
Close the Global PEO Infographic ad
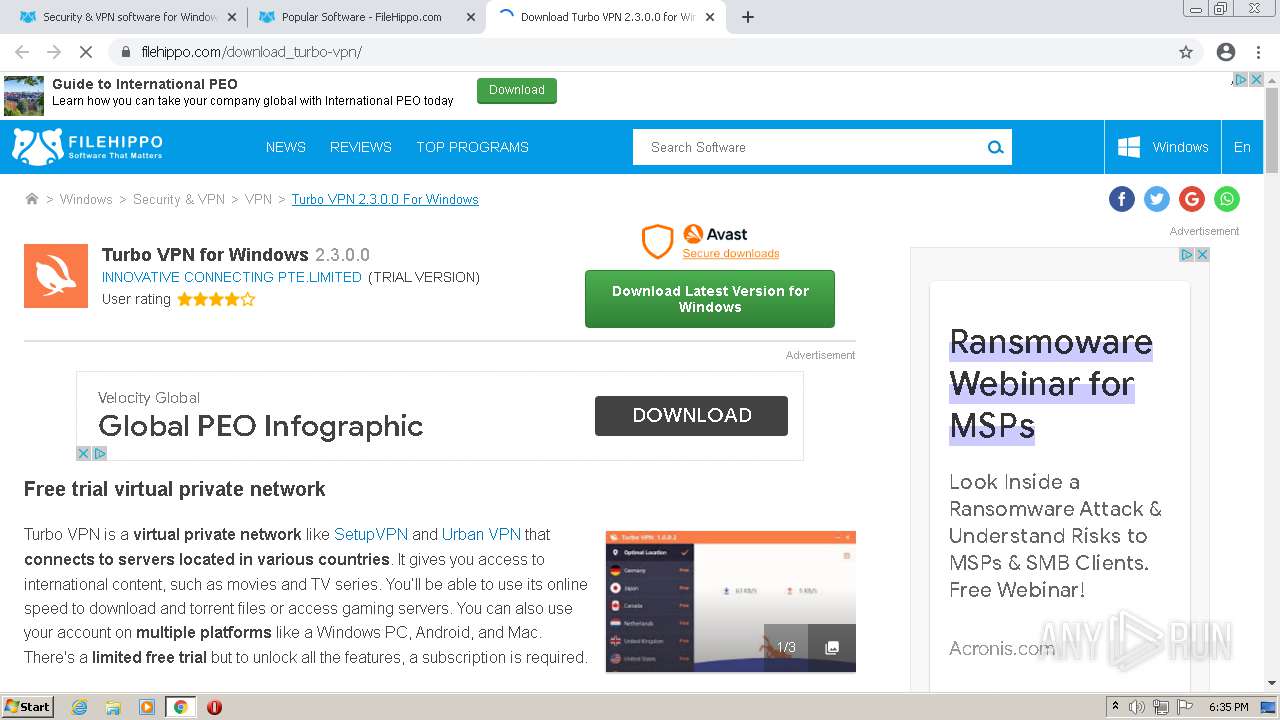[x=84, y=453]
